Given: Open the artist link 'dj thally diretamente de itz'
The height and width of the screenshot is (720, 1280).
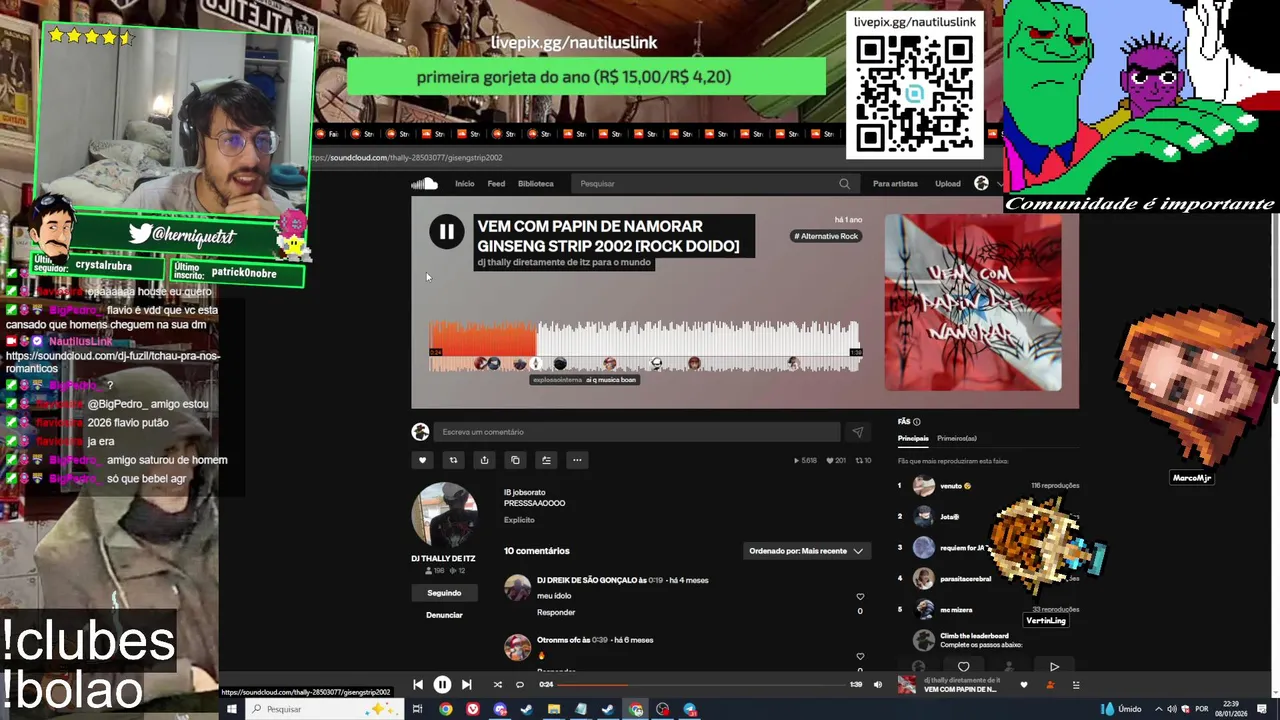Looking at the screenshot, I should tap(564, 262).
